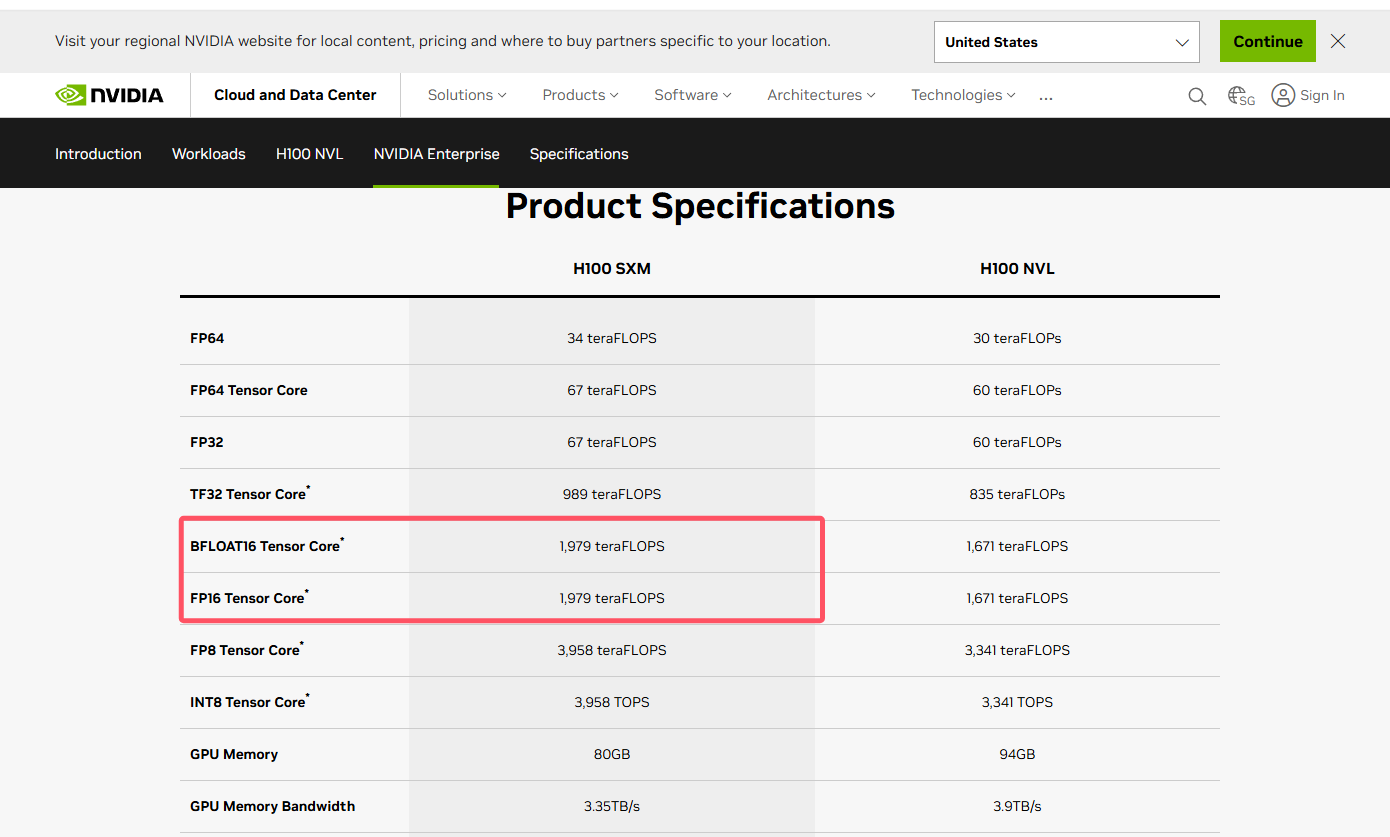Click the FP16 Tensor Core row label
The width and height of the screenshot is (1390, 837).
247,598
